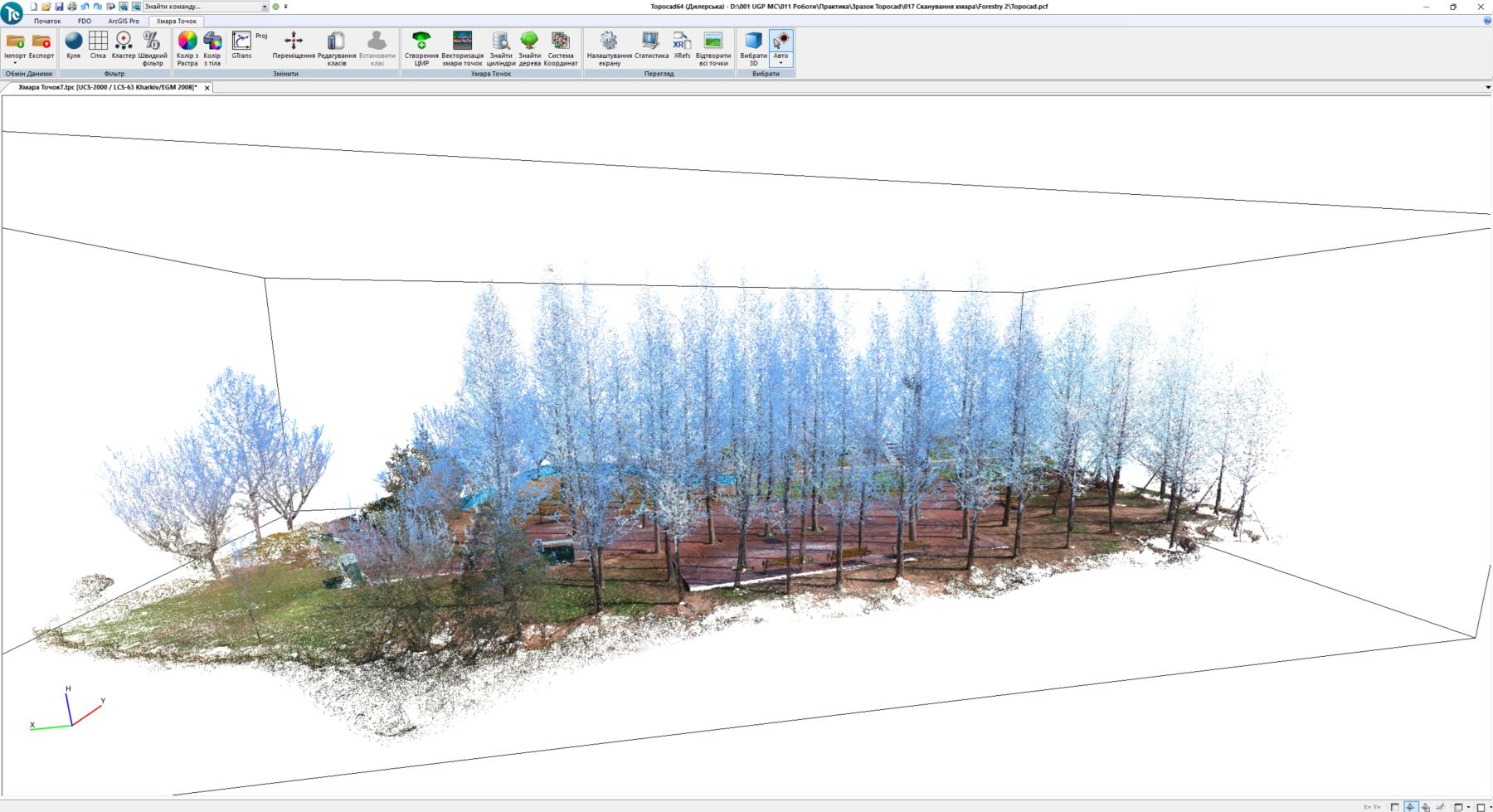Click the Знайти дерева tree icon
The image size is (1493, 812).
pyautogui.click(x=529, y=47)
